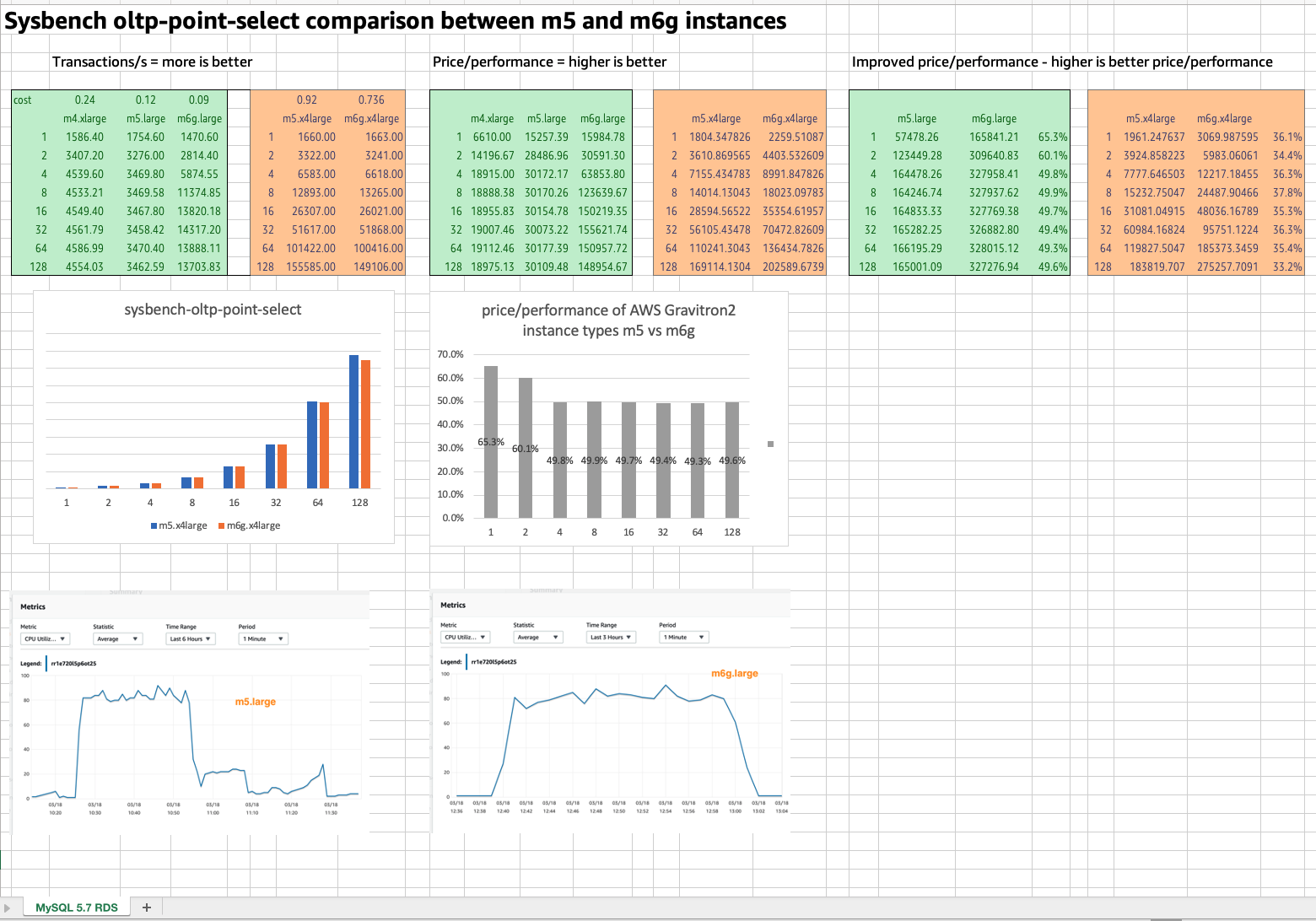The height and width of the screenshot is (921, 1316).
Task: Open Period 1 Minute dropdown in m6g.large panel
Action: coord(683,637)
